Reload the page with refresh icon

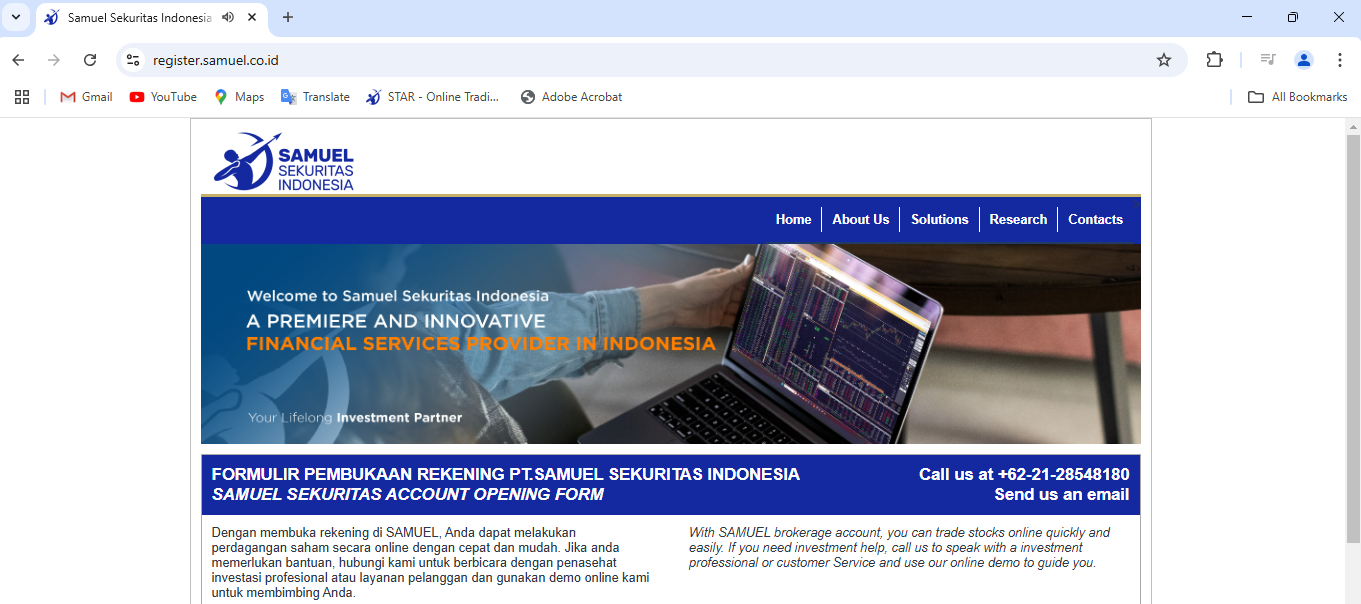click(90, 60)
